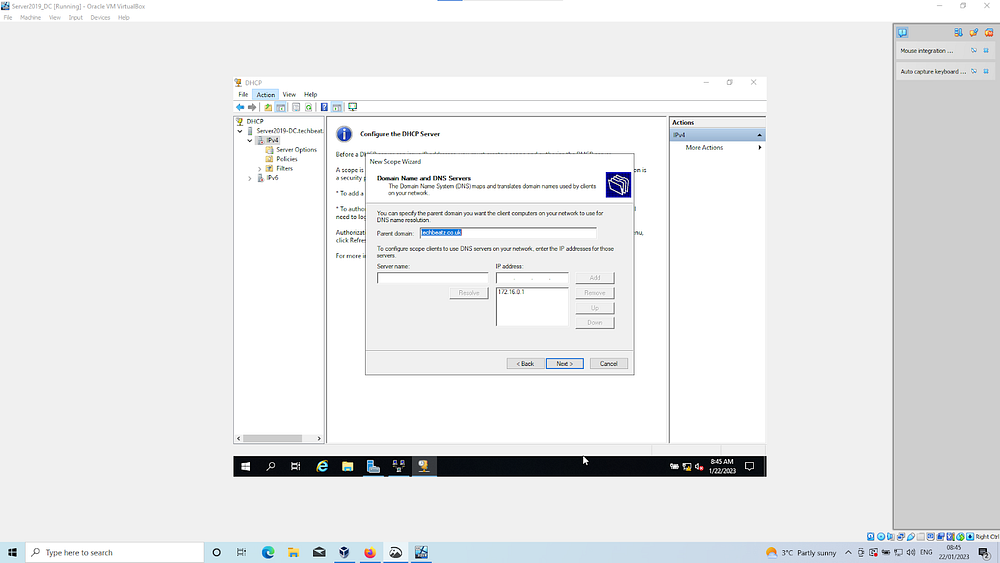Viewport: 1000px width, 563px height.
Task: Click the blue Help question mark icon
Action: click(324, 107)
